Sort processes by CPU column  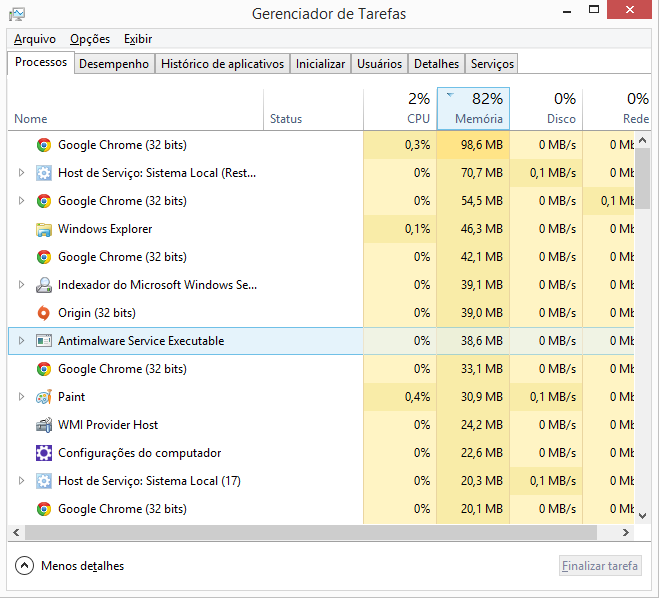[400, 109]
